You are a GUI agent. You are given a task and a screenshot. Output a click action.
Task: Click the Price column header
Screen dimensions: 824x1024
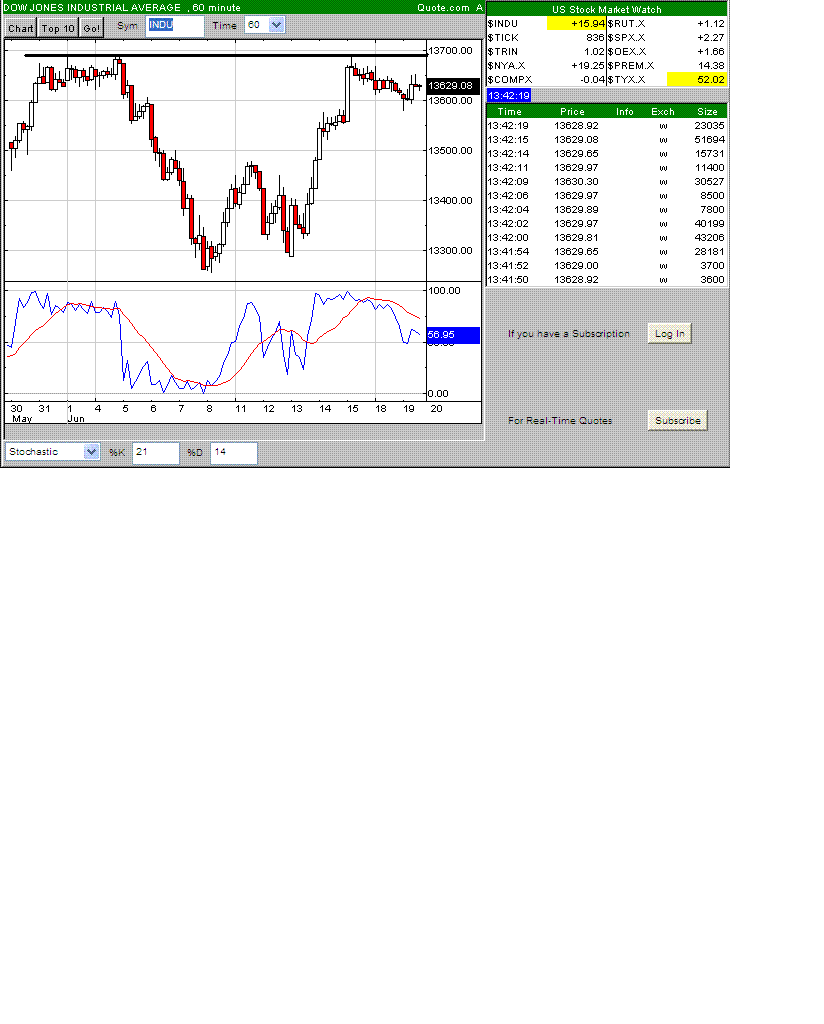[x=573, y=112]
